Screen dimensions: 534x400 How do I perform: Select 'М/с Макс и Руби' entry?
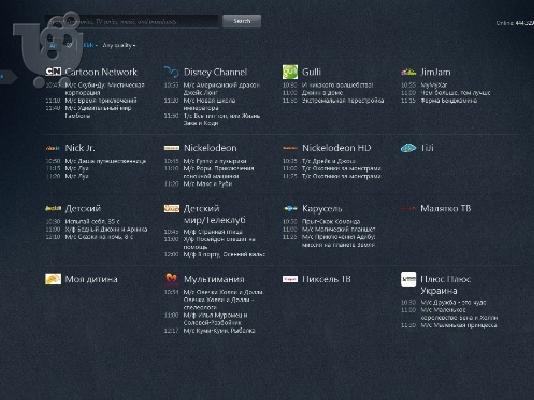[x=208, y=184]
